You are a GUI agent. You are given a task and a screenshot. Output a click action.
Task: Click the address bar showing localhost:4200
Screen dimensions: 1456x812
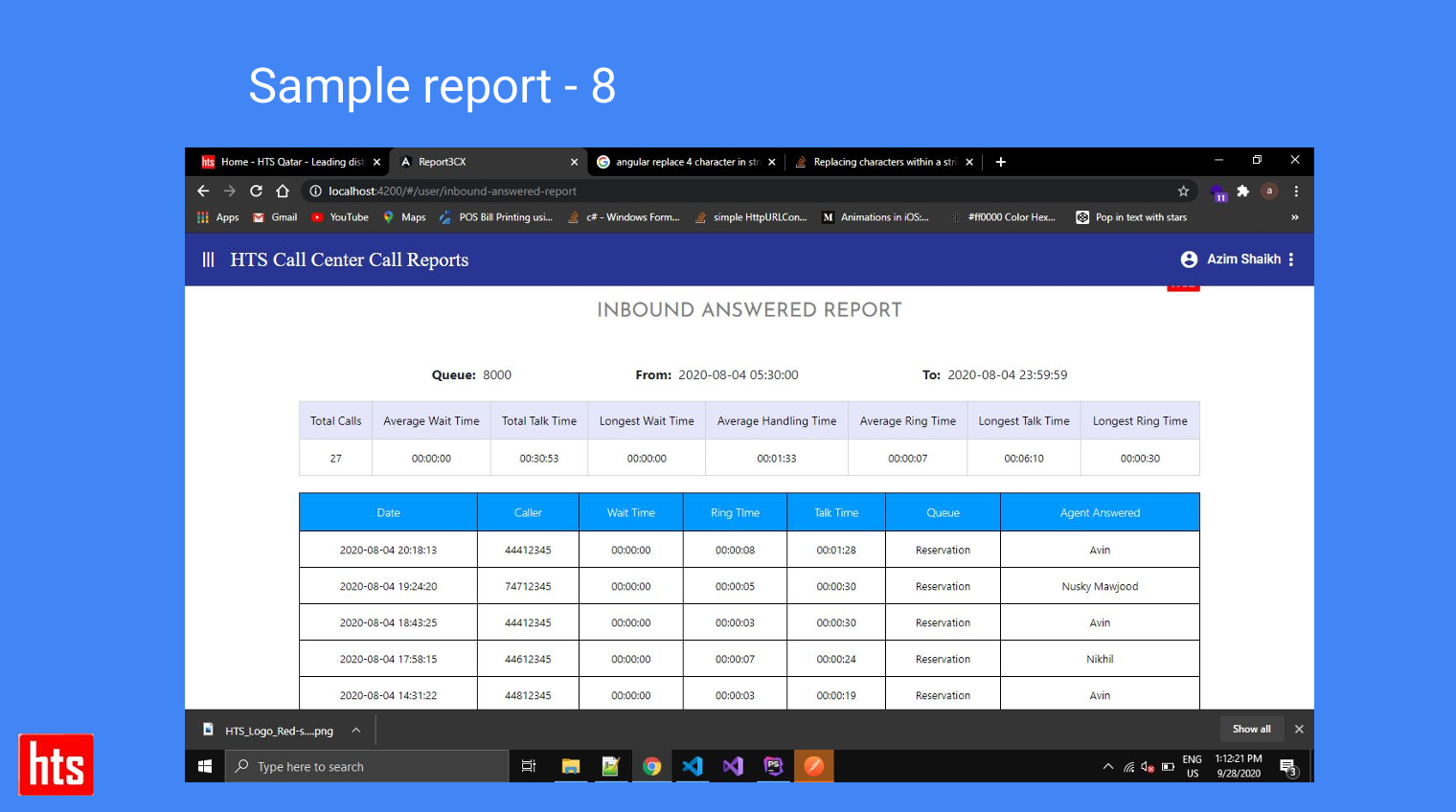(671, 192)
